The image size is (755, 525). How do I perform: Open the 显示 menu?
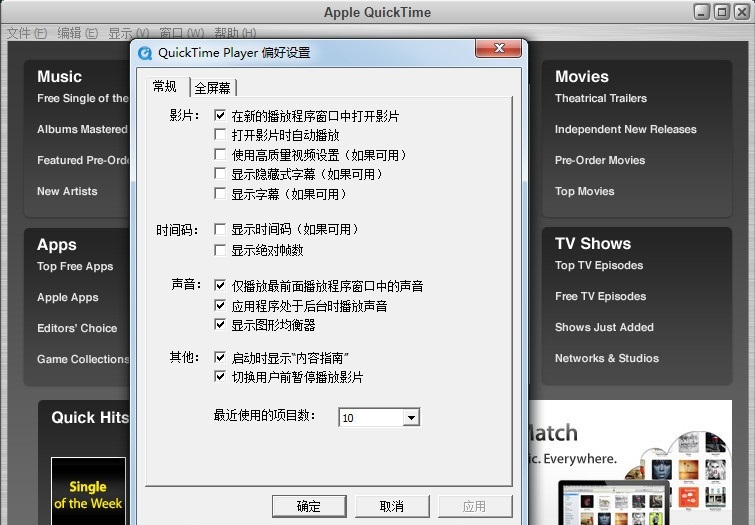[129, 33]
